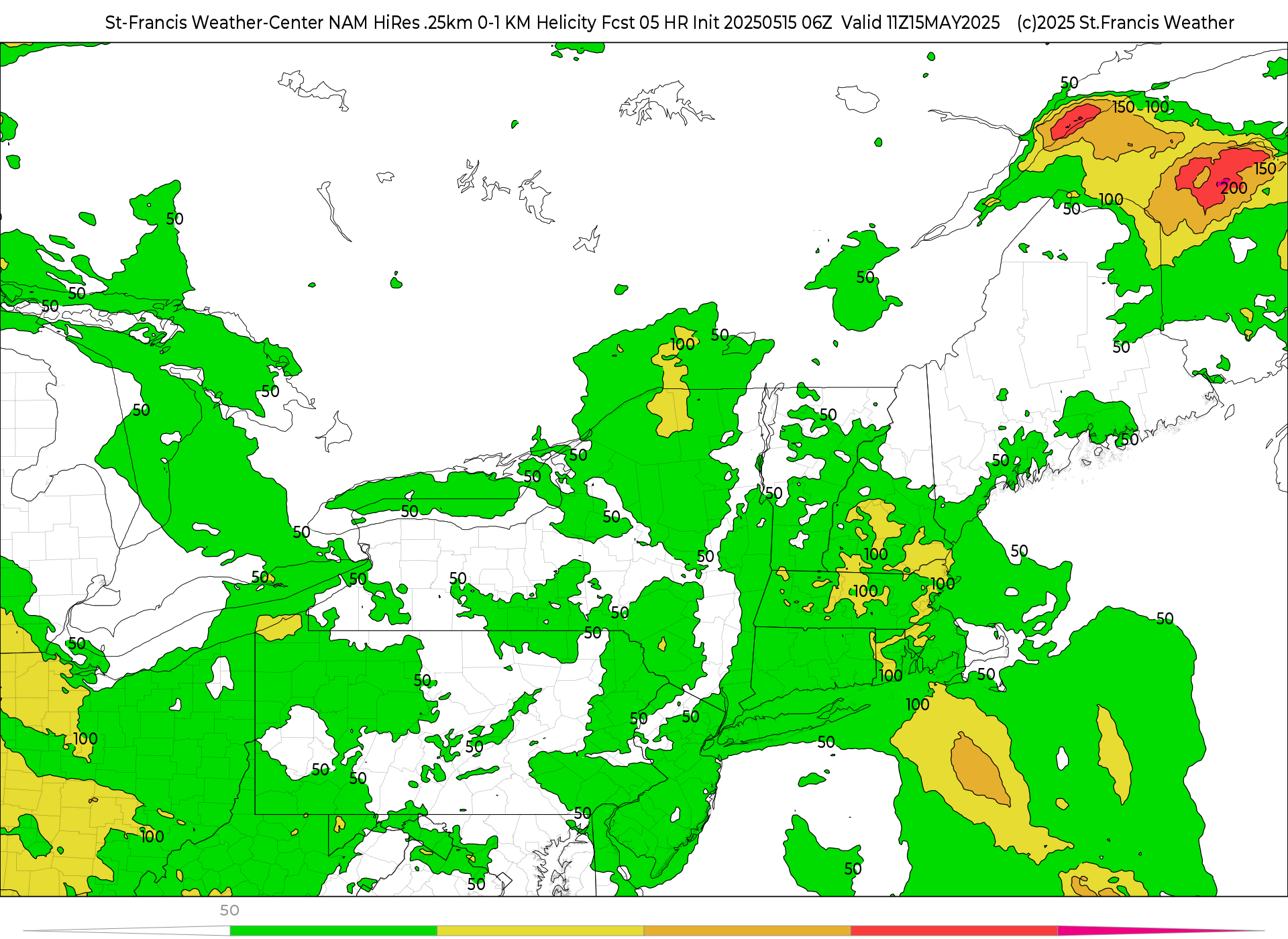Click the gray '50' label above the color bar

coord(229,910)
